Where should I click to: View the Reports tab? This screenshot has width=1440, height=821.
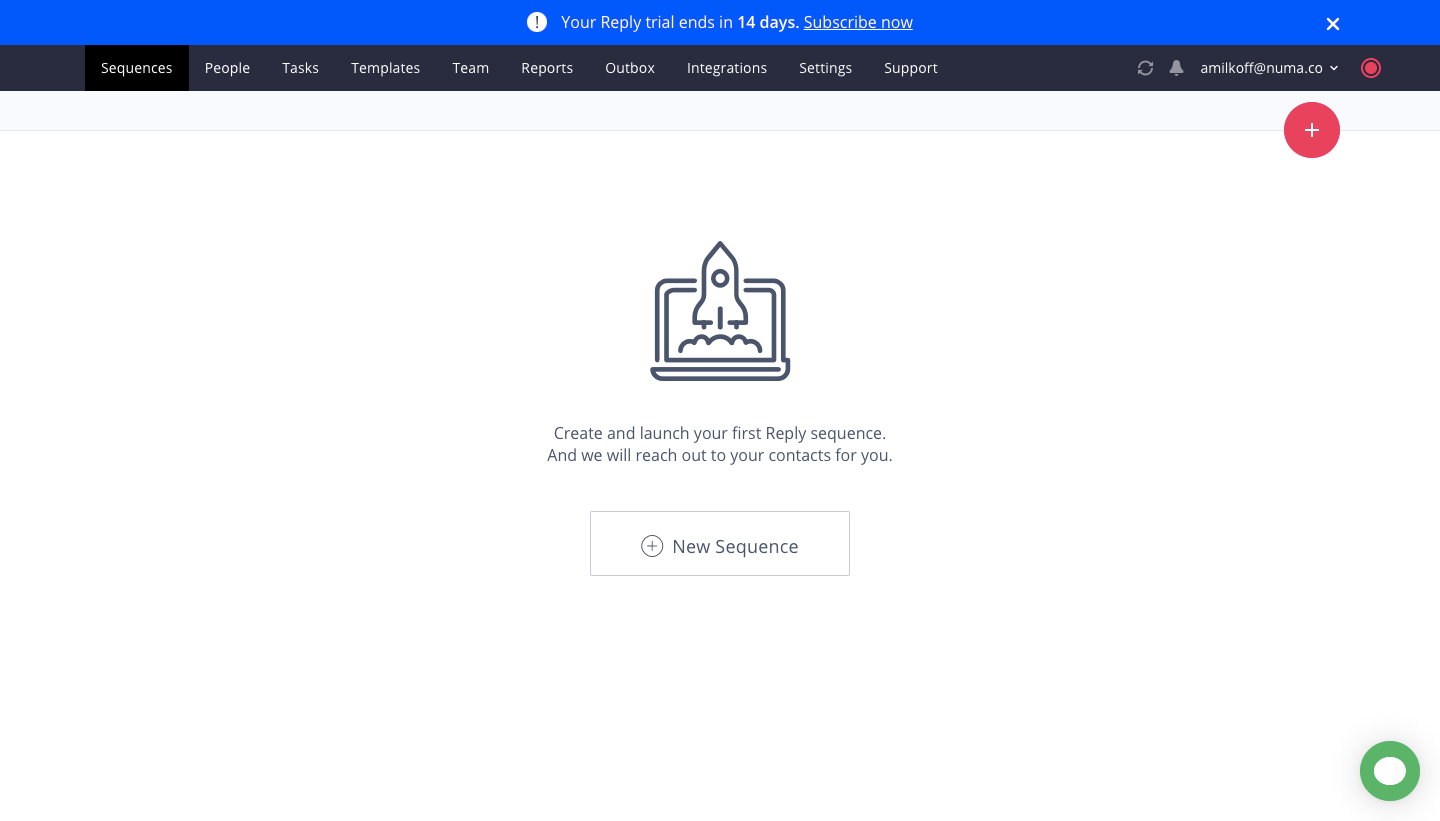click(x=547, y=68)
